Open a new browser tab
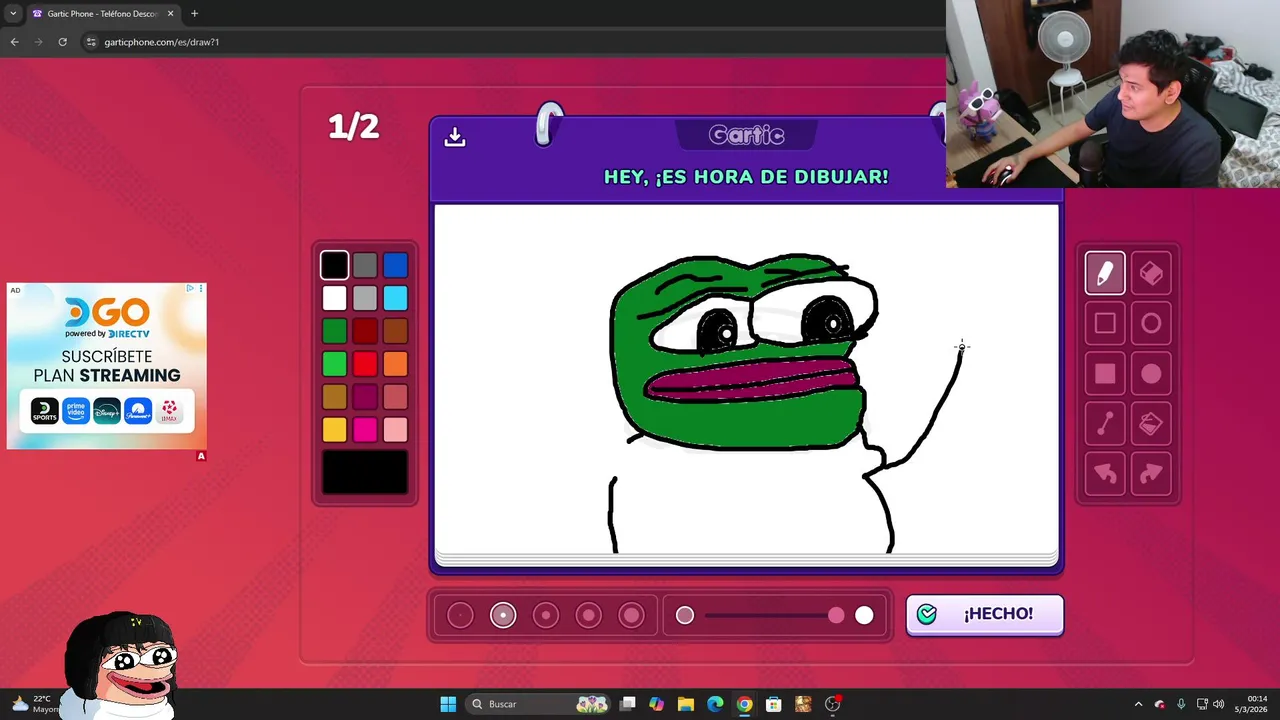The image size is (1280, 720). coord(194,14)
